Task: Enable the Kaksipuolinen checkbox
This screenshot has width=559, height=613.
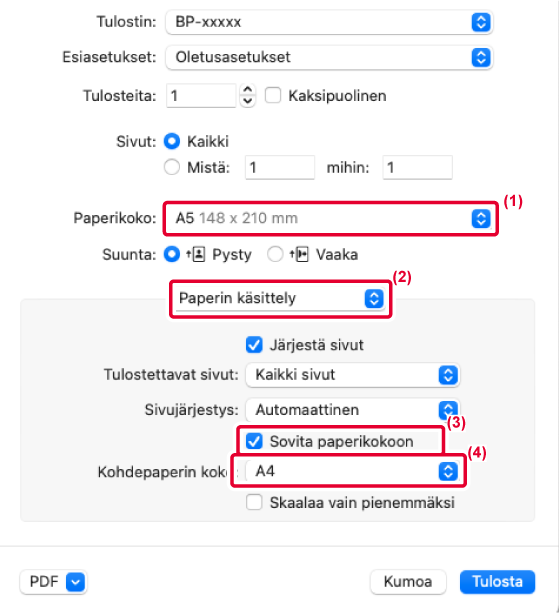Action: coord(273,95)
